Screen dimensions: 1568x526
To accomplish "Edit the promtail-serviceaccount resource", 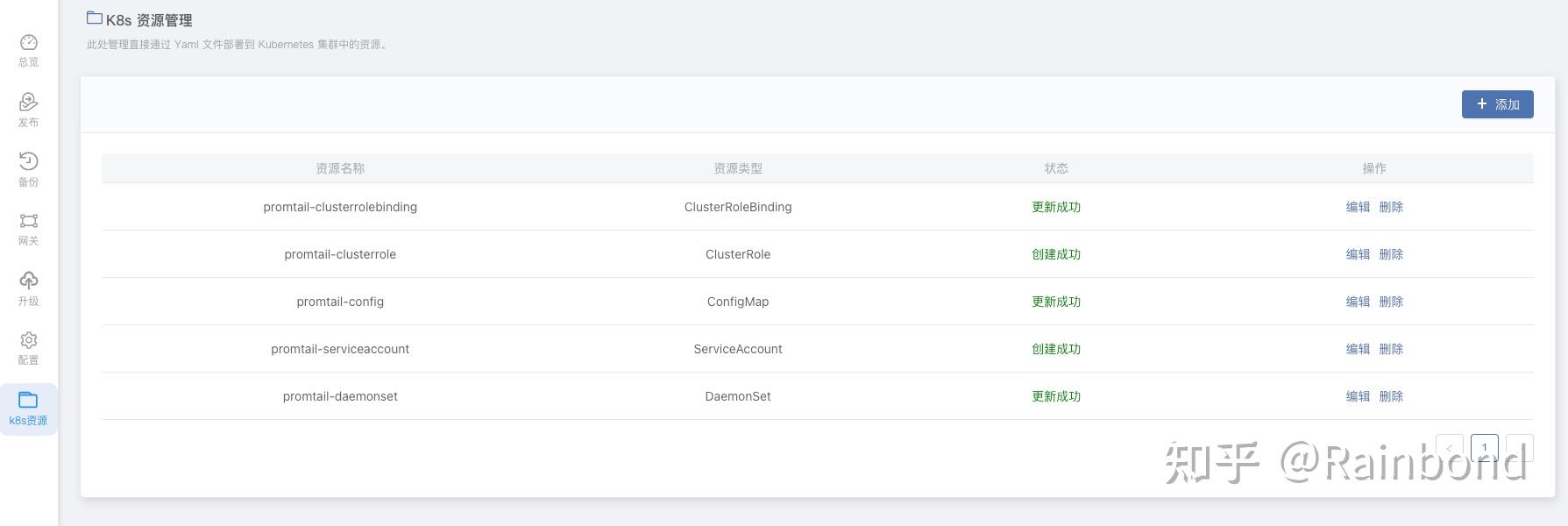I will tap(1358, 349).
